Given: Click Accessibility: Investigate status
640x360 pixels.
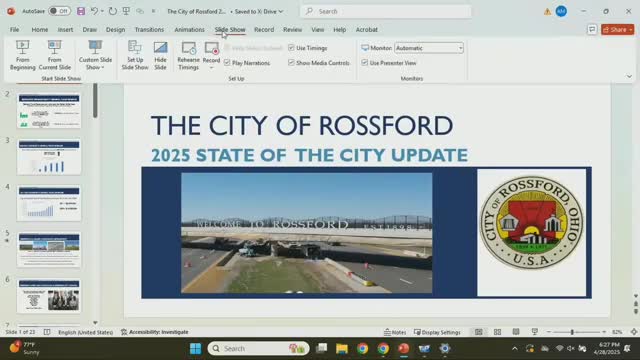Looking at the screenshot, I should [155, 332].
